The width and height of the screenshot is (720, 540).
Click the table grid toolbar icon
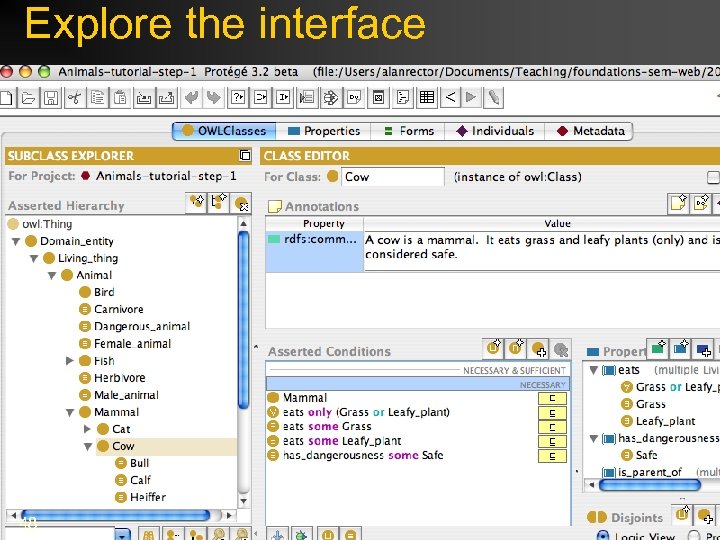click(x=427, y=98)
